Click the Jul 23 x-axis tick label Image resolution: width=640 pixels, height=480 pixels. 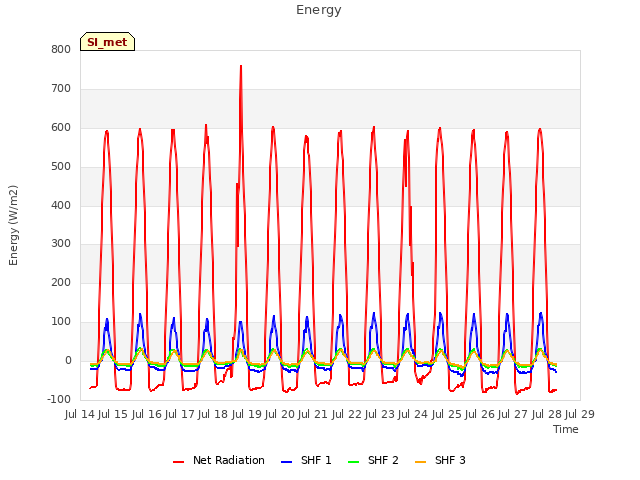[x=380, y=414]
